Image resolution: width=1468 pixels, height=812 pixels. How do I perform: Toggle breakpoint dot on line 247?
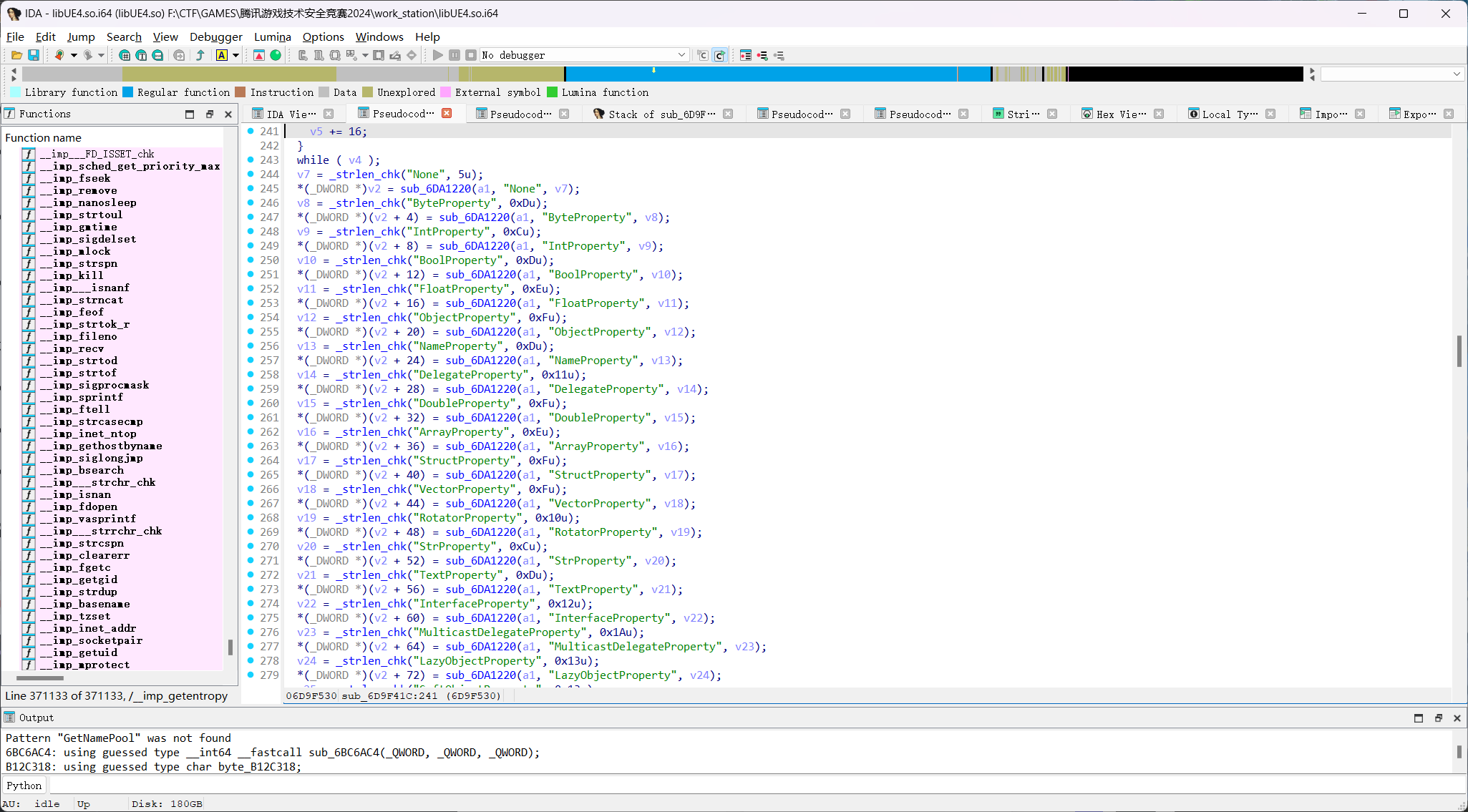[x=251, y=217]
